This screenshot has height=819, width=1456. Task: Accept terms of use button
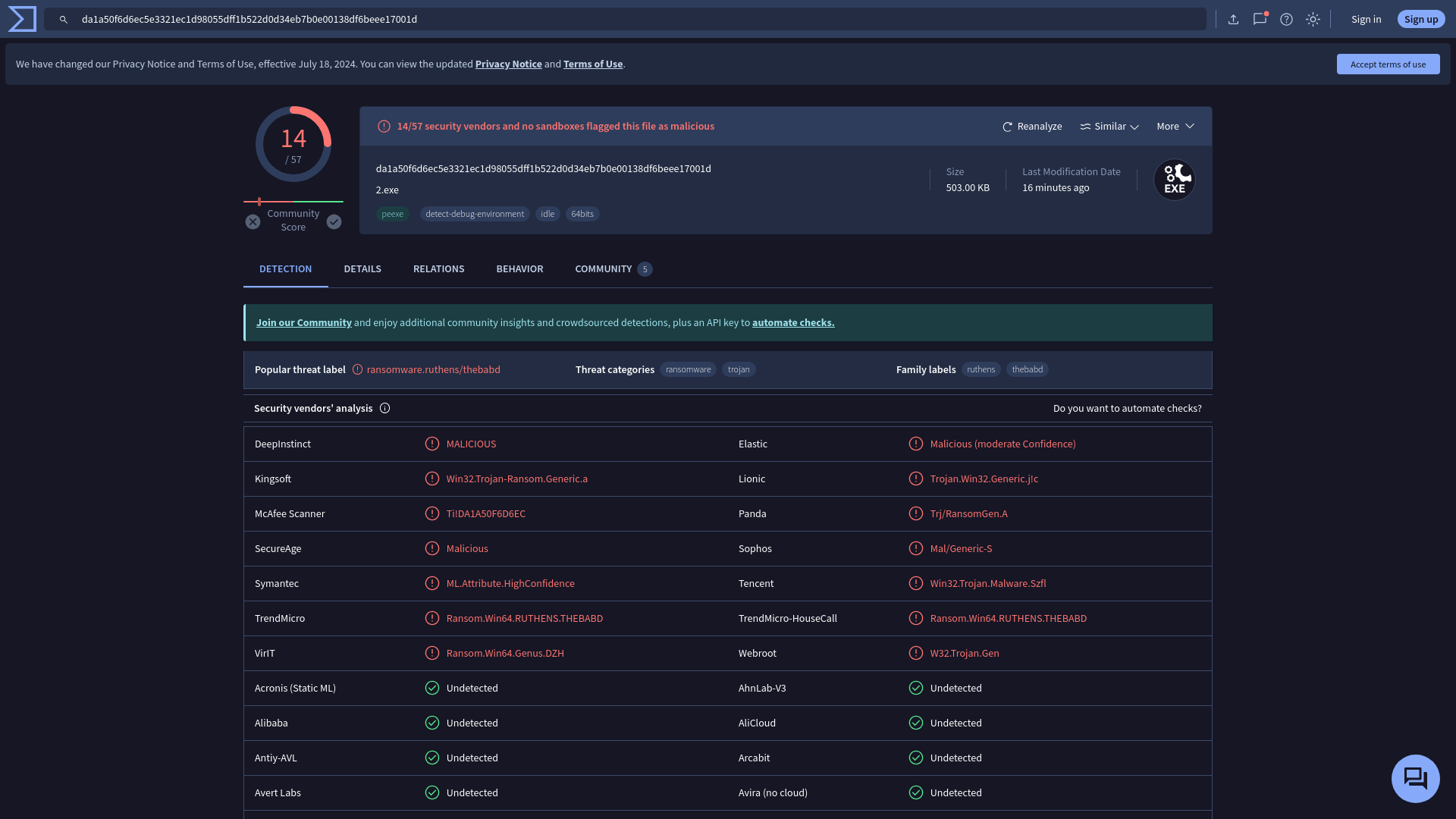[1388, 64]
